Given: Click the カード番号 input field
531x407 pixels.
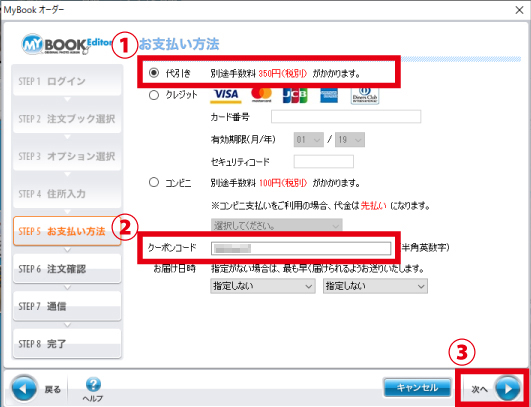Looking at the screenshot, I should [x=346, y=116].
